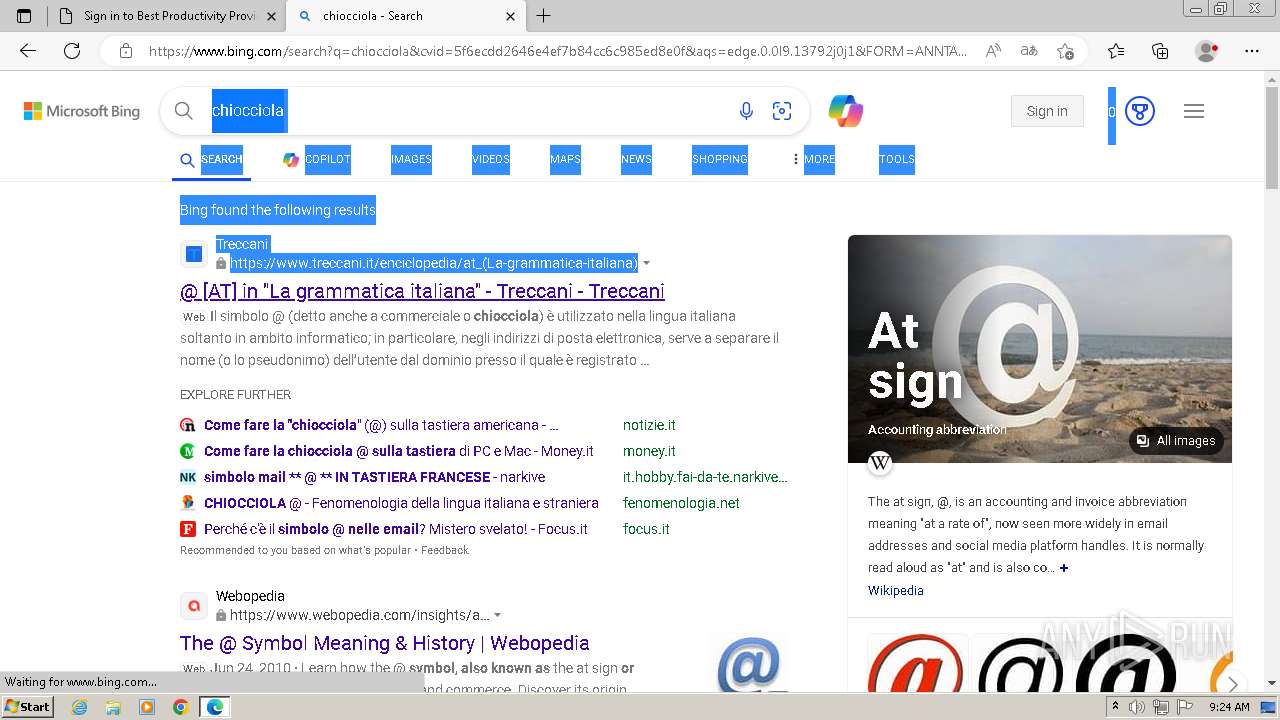Advance image carousel with next arrow
Screen dimensions: 1280x720
pos(1233,684)
